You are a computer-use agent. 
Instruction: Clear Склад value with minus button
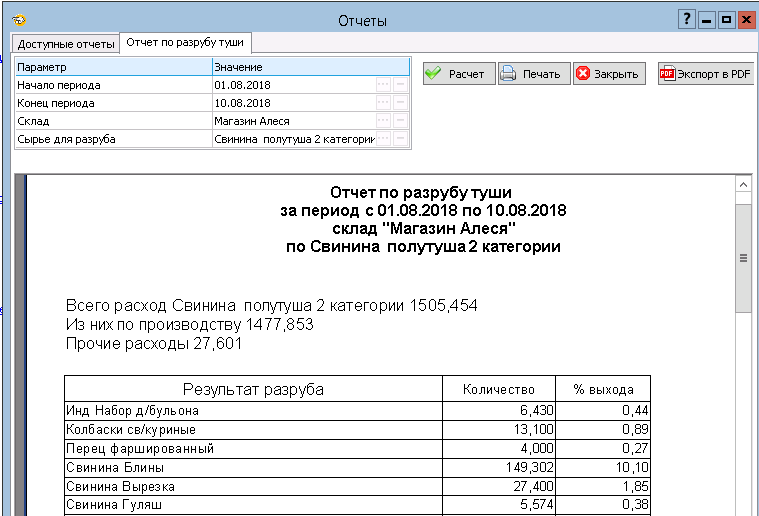point(401,121)
